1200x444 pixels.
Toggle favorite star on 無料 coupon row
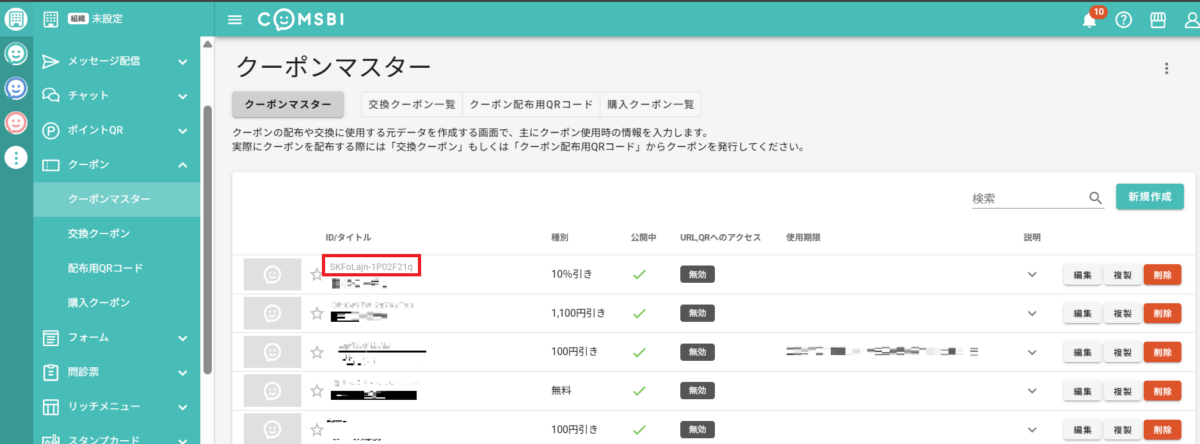pyautogui.click(x=317, y=391)
